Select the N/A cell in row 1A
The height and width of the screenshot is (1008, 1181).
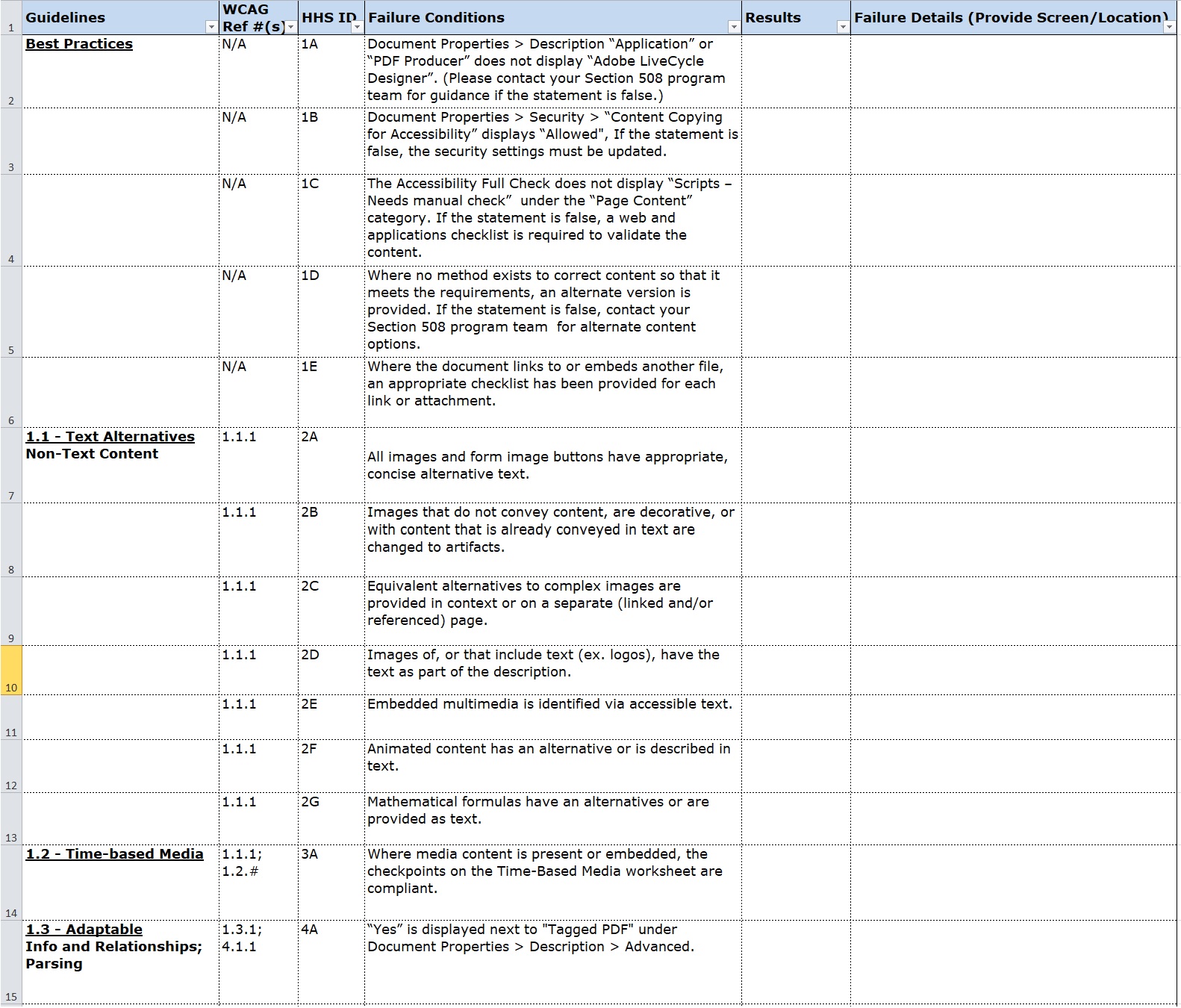point(258,71)
